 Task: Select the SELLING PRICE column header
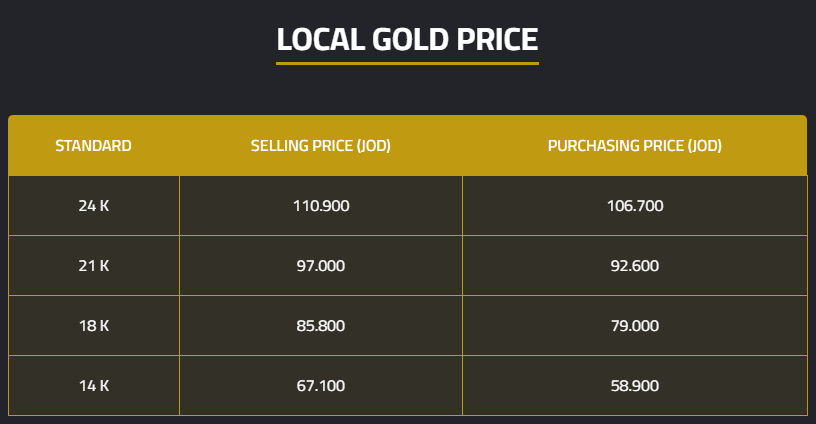coord(320,146)
